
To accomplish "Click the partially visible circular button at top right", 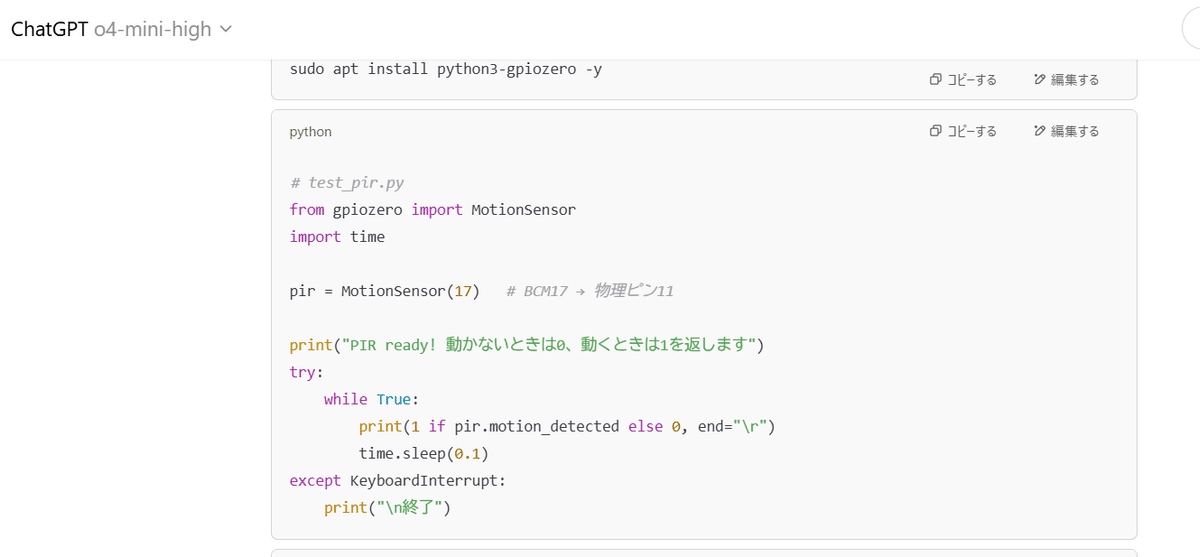I will (1191, 30).
